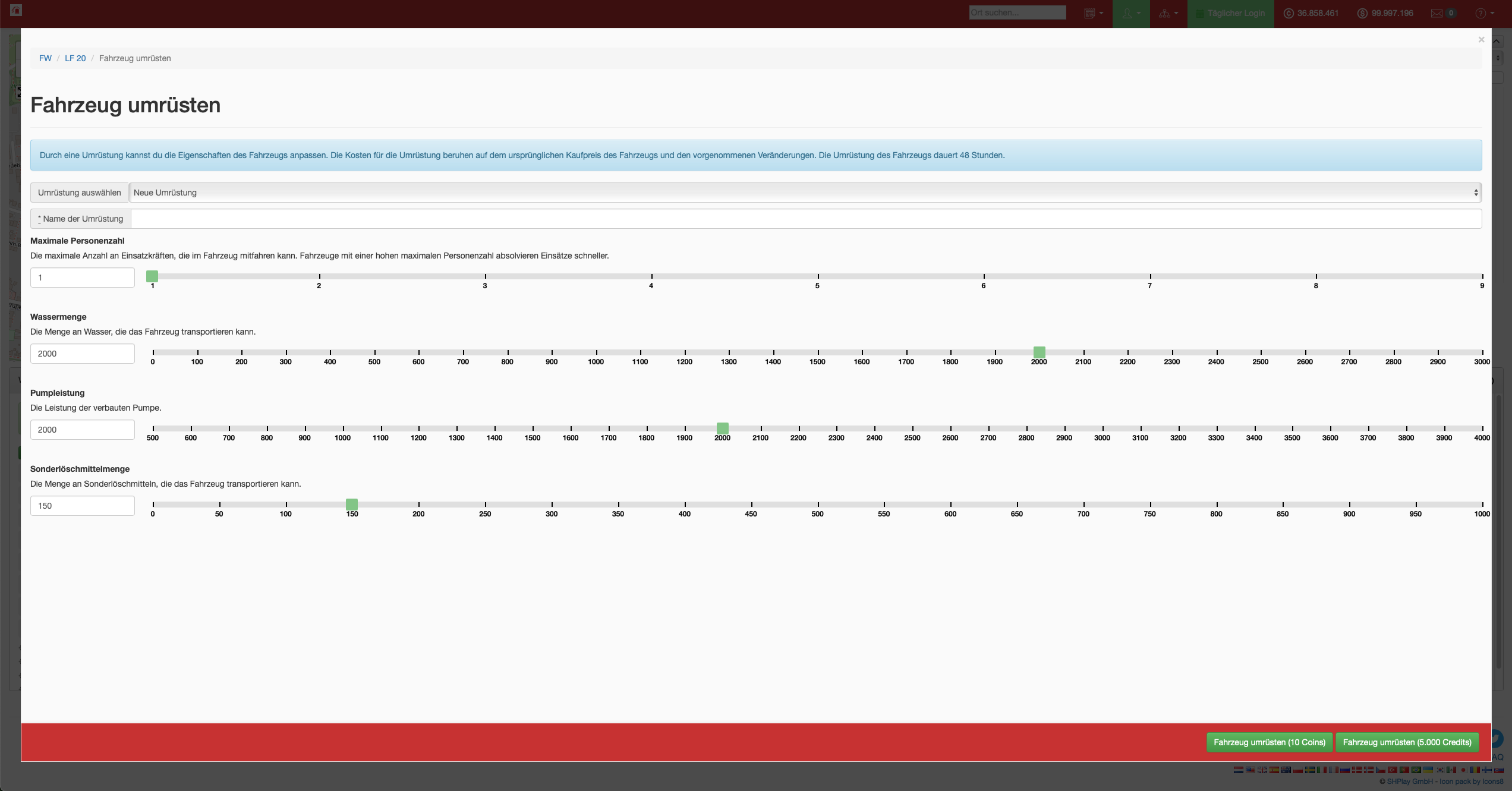Open the help question-mark dropdown

[1484, 13]
